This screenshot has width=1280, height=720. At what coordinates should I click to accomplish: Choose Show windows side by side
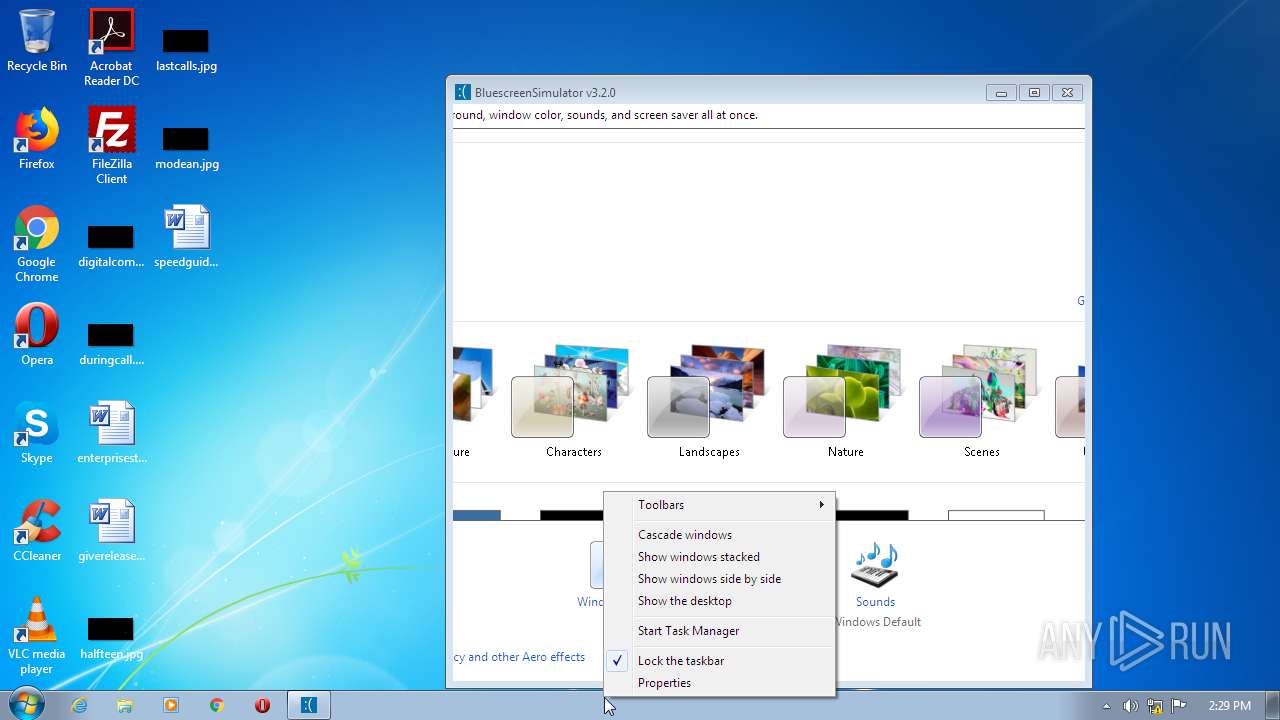pyautogui.click(x=719, y=579)
